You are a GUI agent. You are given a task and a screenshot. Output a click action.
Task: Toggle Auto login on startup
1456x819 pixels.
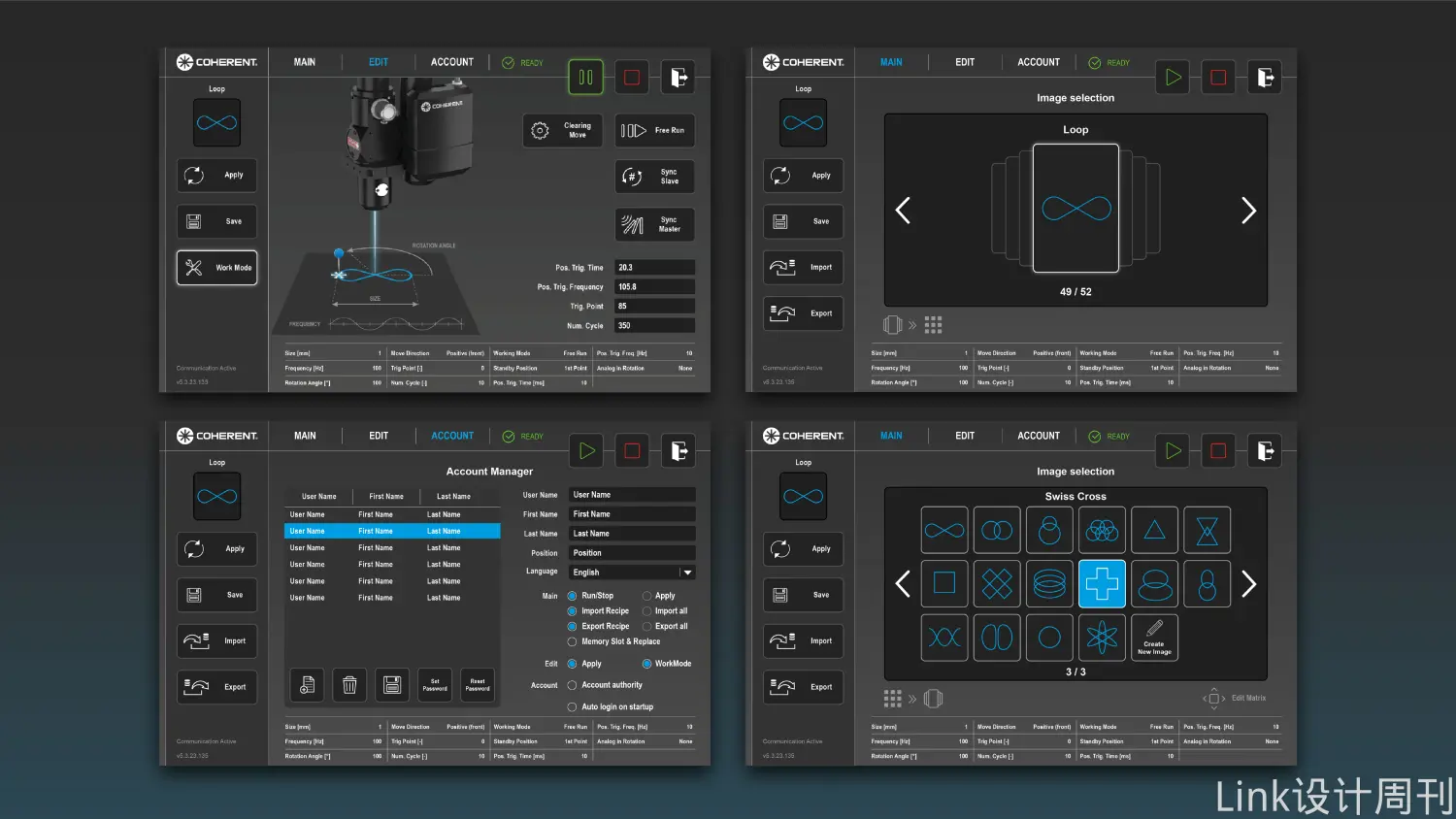click(573, 706)
